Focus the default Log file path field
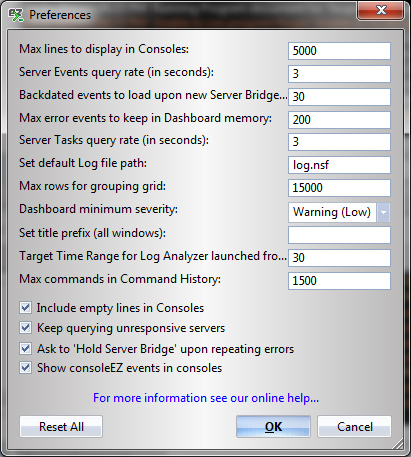411x457 pixels. point(339,165)
